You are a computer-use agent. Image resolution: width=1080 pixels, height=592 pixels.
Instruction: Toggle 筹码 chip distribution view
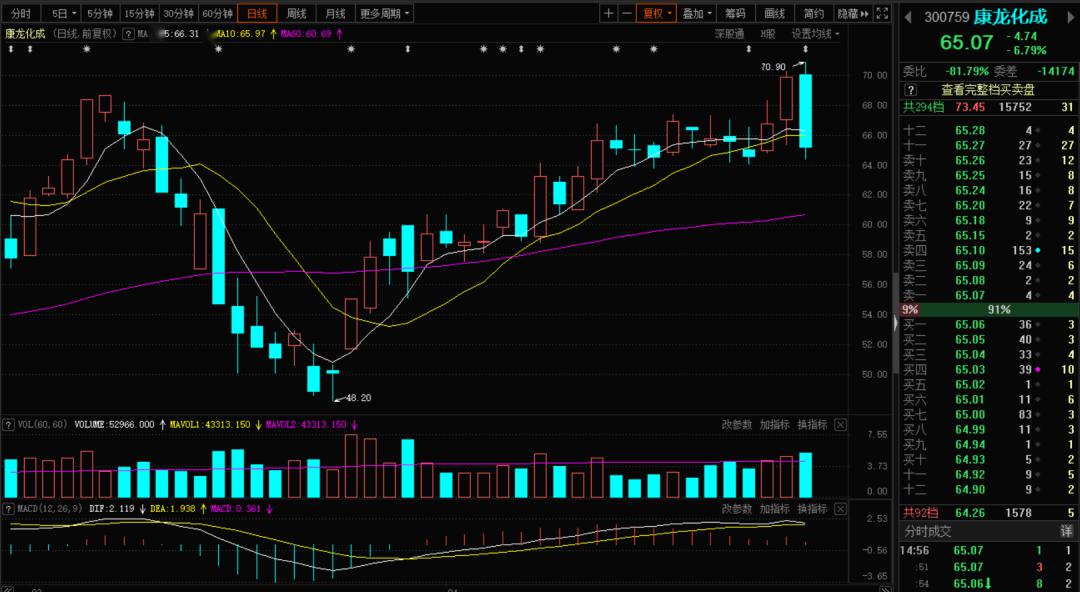(x=735, y=13)
